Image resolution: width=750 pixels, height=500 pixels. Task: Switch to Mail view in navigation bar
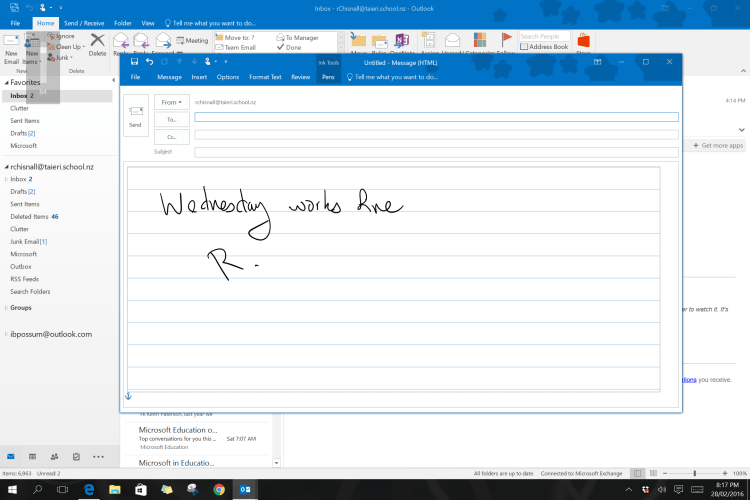[x=11, y=456]
